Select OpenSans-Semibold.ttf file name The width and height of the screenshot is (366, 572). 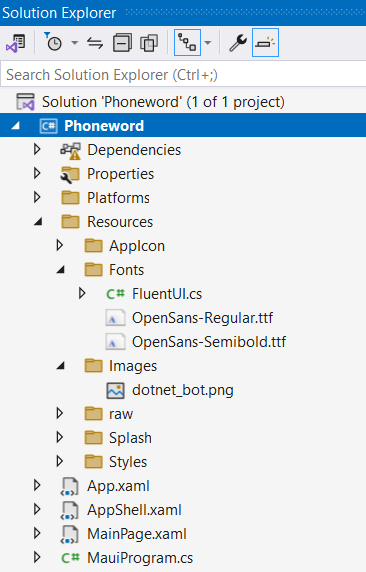click(x=209, y=342)
